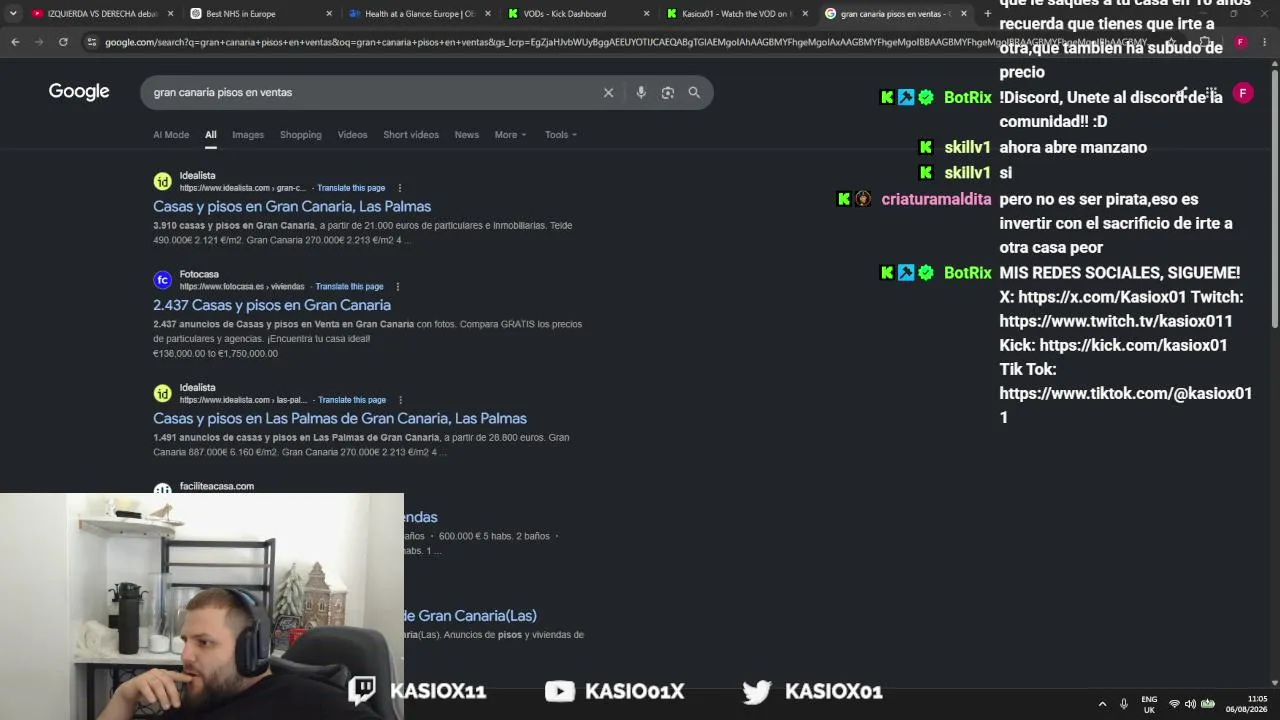Screen dimensions: 1280x720
Task: Select the Short videos search tab
Action: coord(411,135)
